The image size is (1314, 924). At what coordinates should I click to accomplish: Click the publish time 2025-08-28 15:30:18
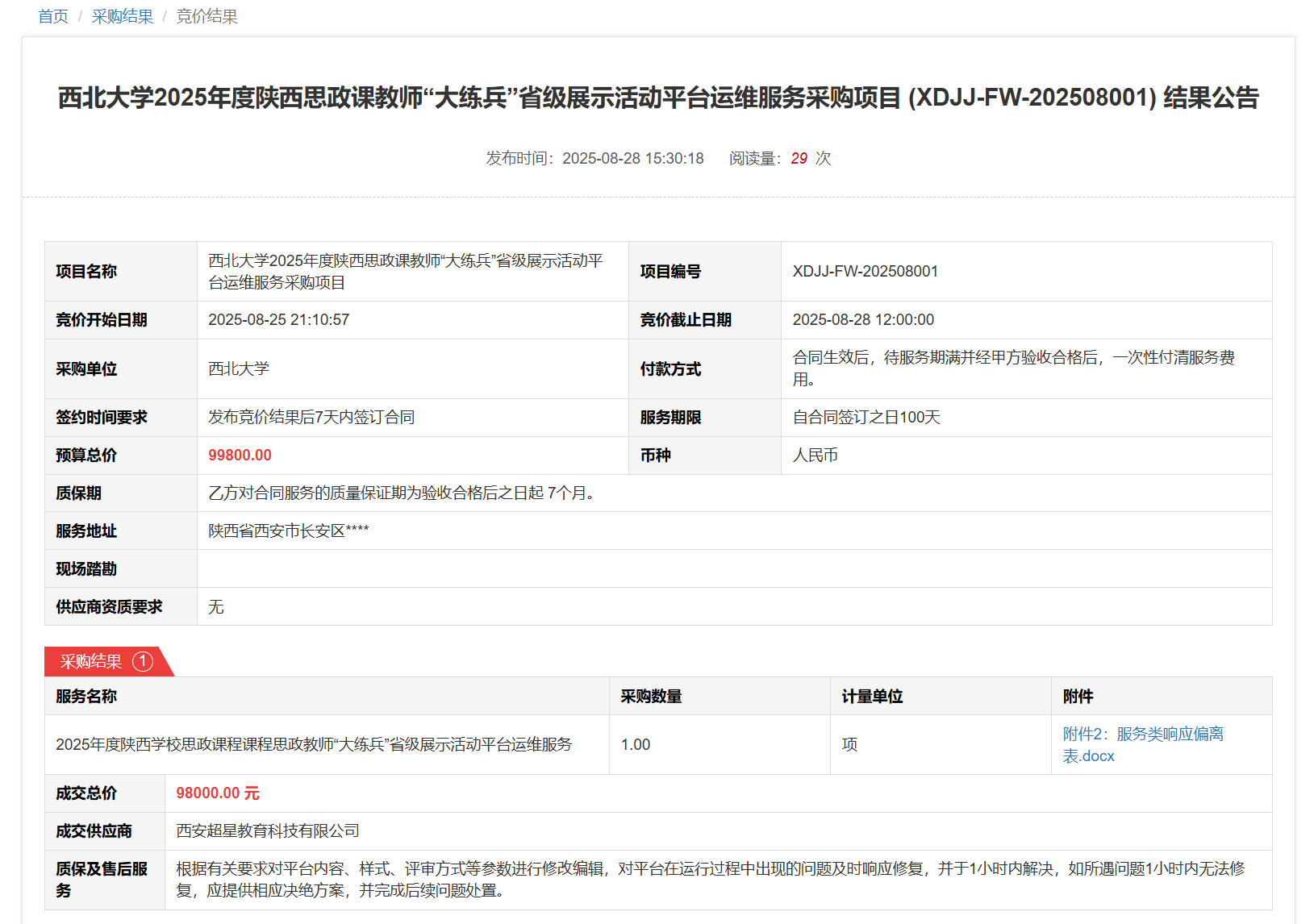tap(632, 159)
